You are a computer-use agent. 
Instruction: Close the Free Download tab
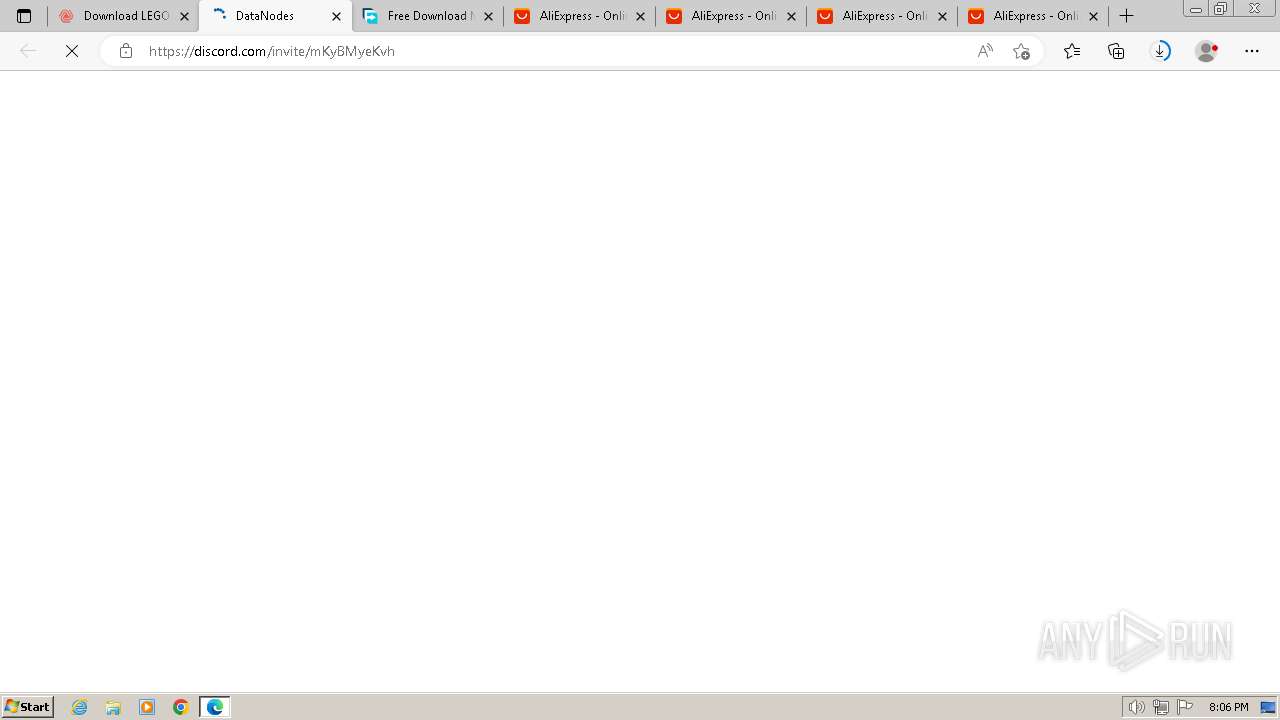coord(489,16)
